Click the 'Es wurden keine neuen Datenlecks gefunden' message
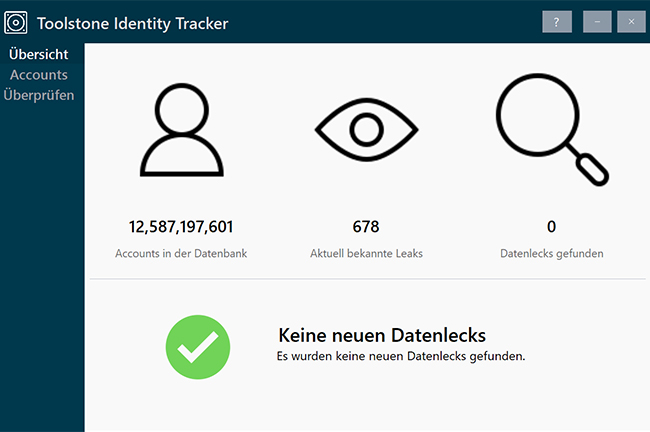The height and width of the screenshot is (432, 650). coord(401,355)
